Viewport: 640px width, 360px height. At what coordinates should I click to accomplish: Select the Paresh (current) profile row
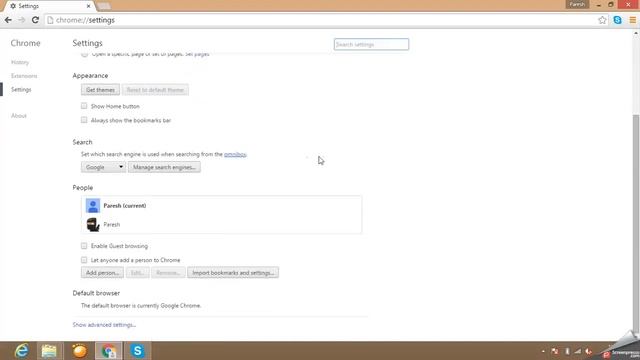[221, 205]
